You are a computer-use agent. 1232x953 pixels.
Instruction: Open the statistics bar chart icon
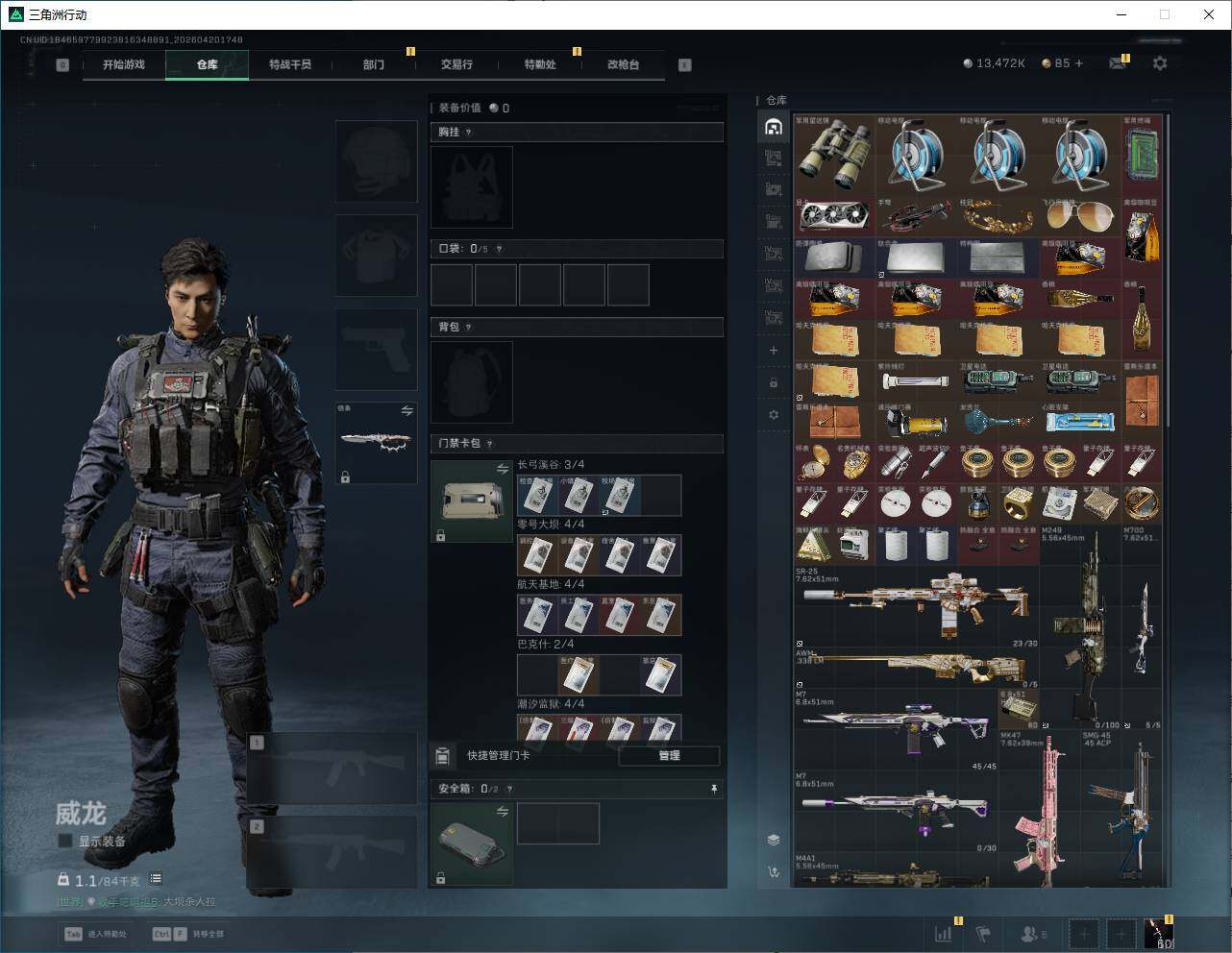coord(944,934)
